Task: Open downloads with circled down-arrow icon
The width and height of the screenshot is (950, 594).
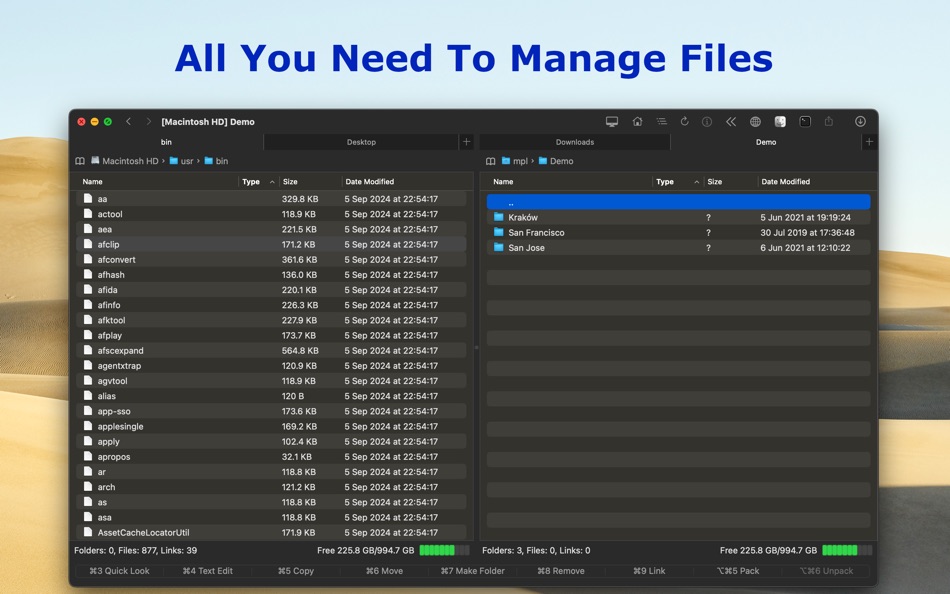Action: (860, 122)
